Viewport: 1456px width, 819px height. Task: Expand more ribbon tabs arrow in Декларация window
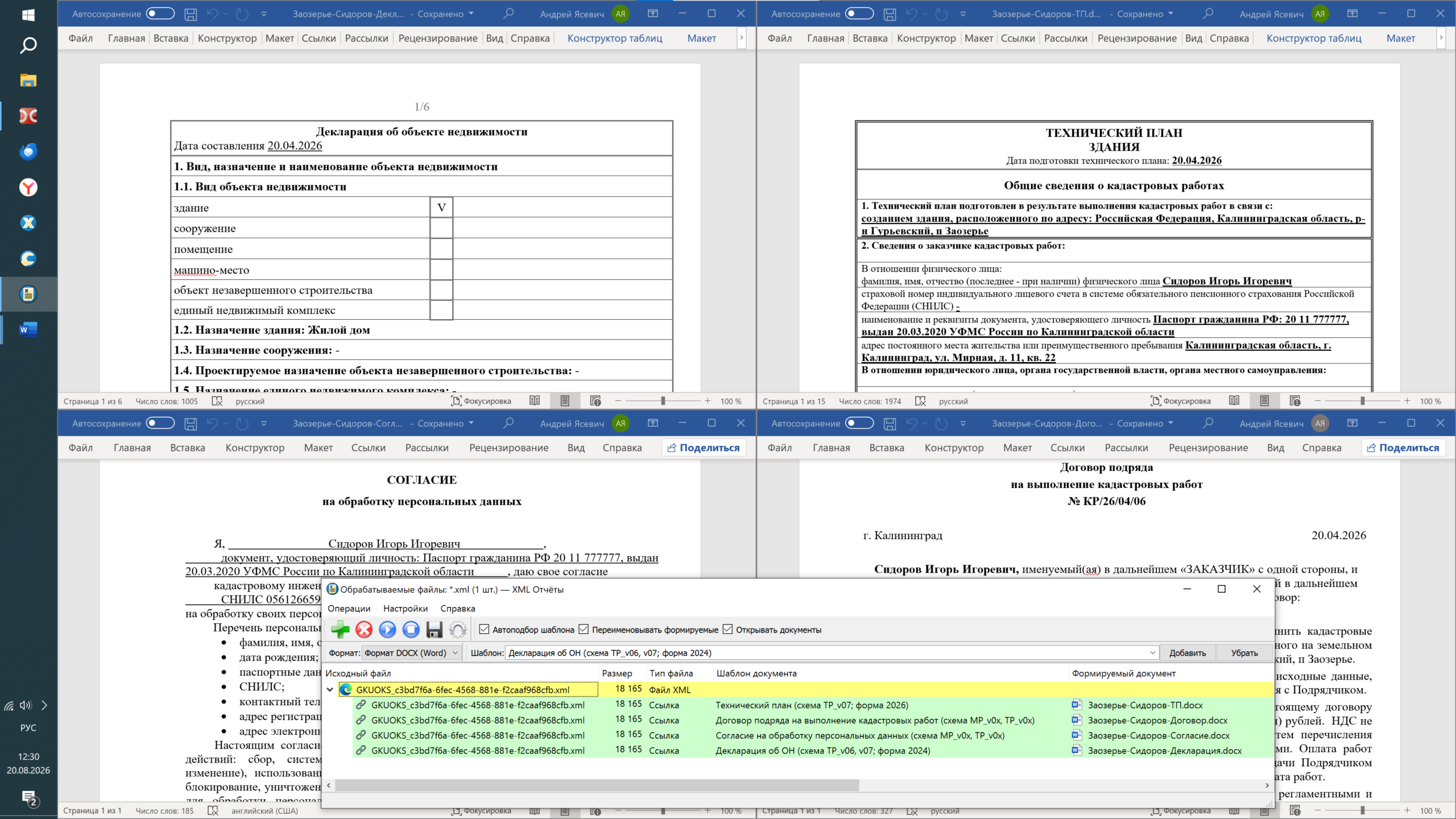pyautogui.click(x=742, y=38)
